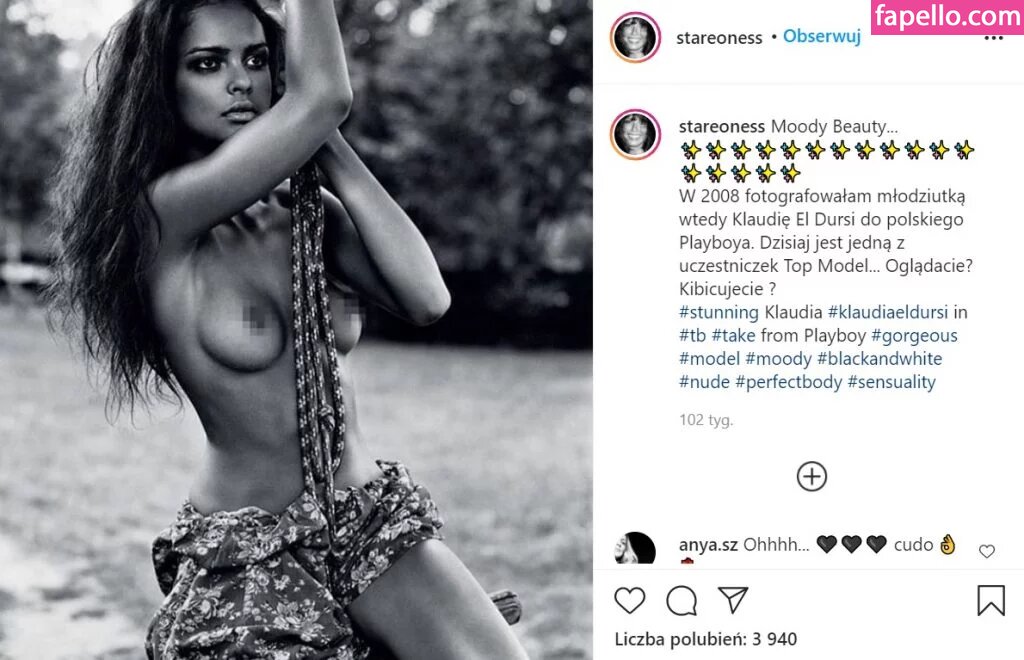Follow stareoness via Obserwuj link
1024x660 pixels.
pos(822,37)
